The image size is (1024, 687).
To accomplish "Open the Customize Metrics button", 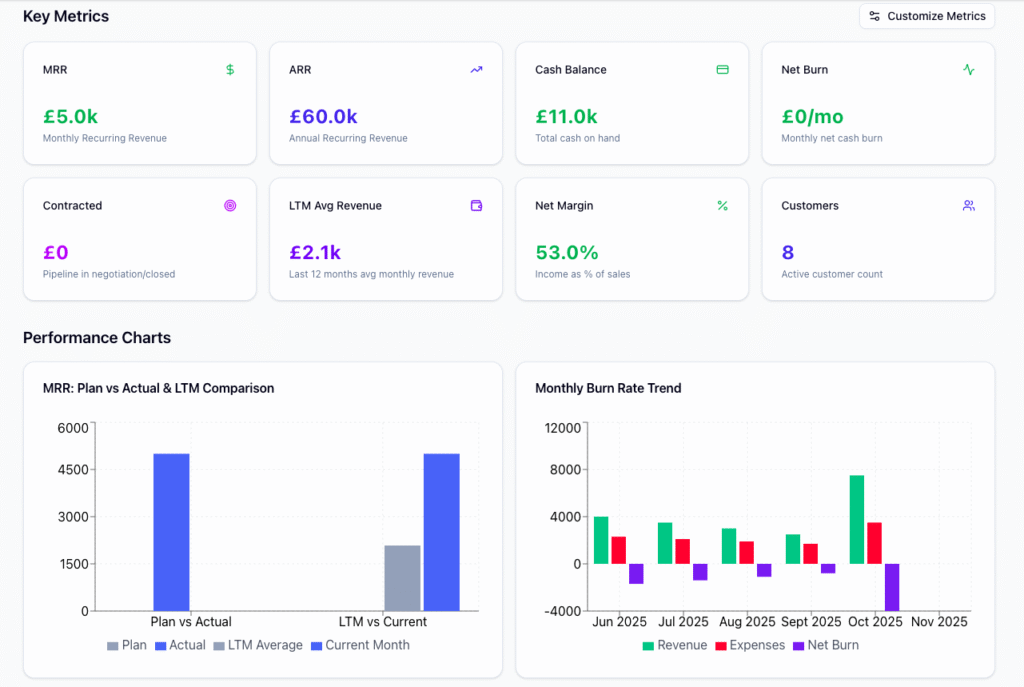I will 927,16.
